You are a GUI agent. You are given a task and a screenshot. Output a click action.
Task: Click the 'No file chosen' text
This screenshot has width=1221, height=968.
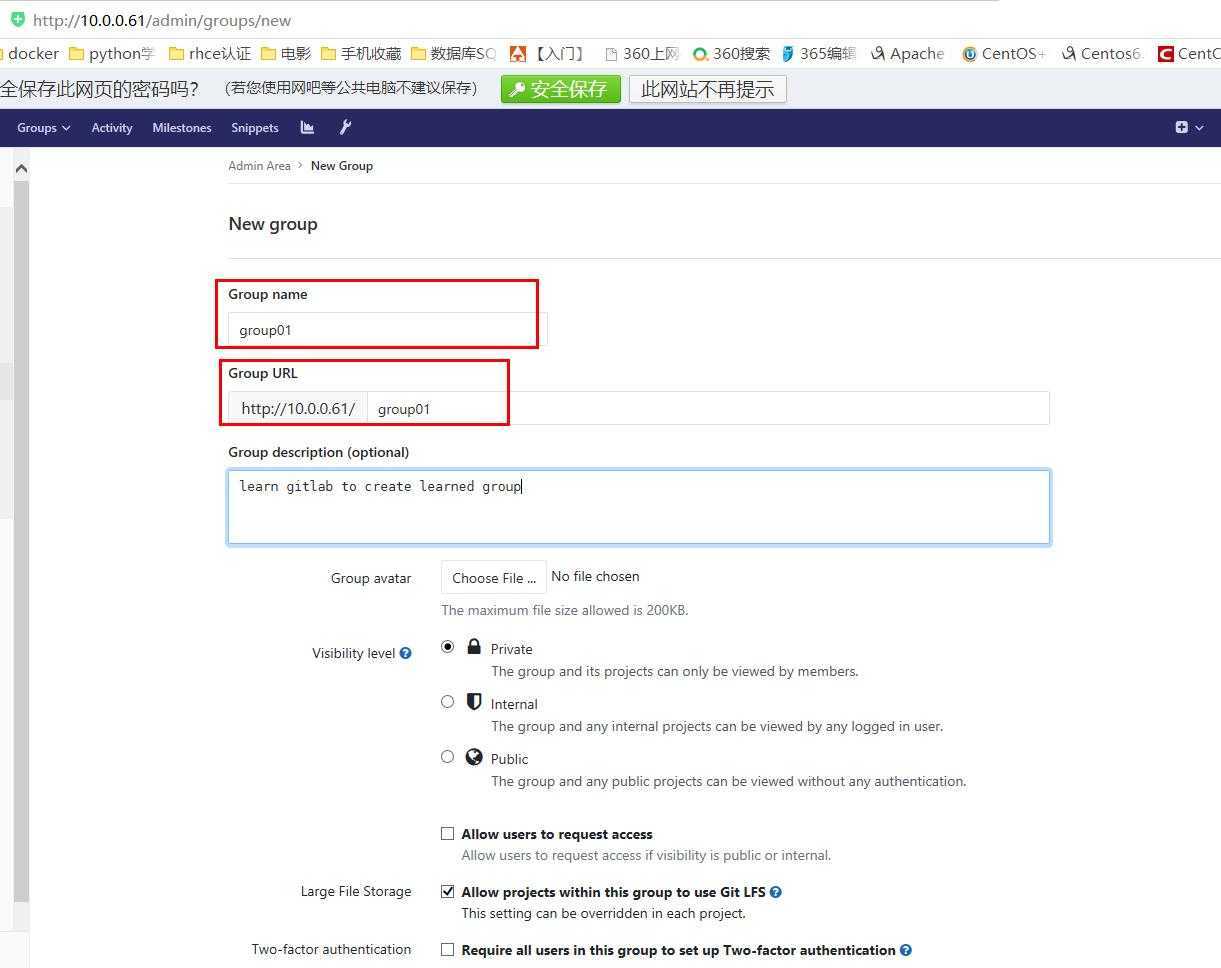[595, 576]
